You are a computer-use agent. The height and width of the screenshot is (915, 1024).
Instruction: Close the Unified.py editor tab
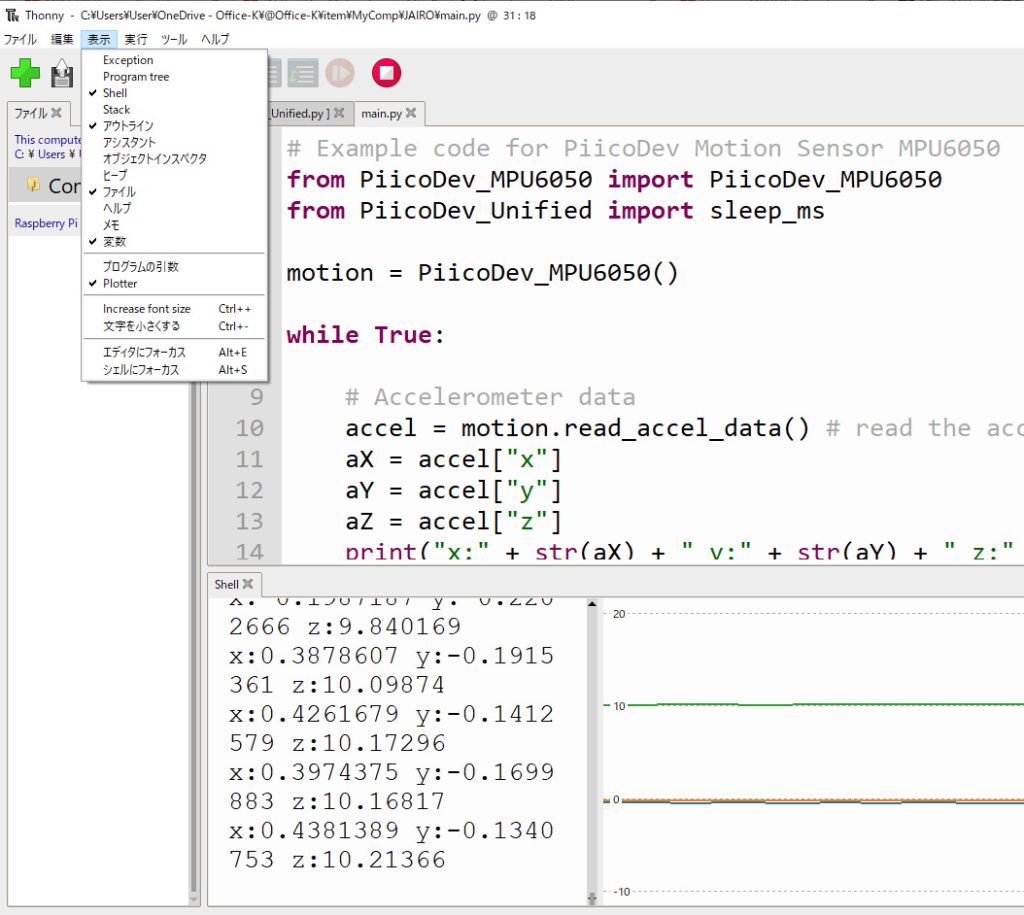click(339, 113)
